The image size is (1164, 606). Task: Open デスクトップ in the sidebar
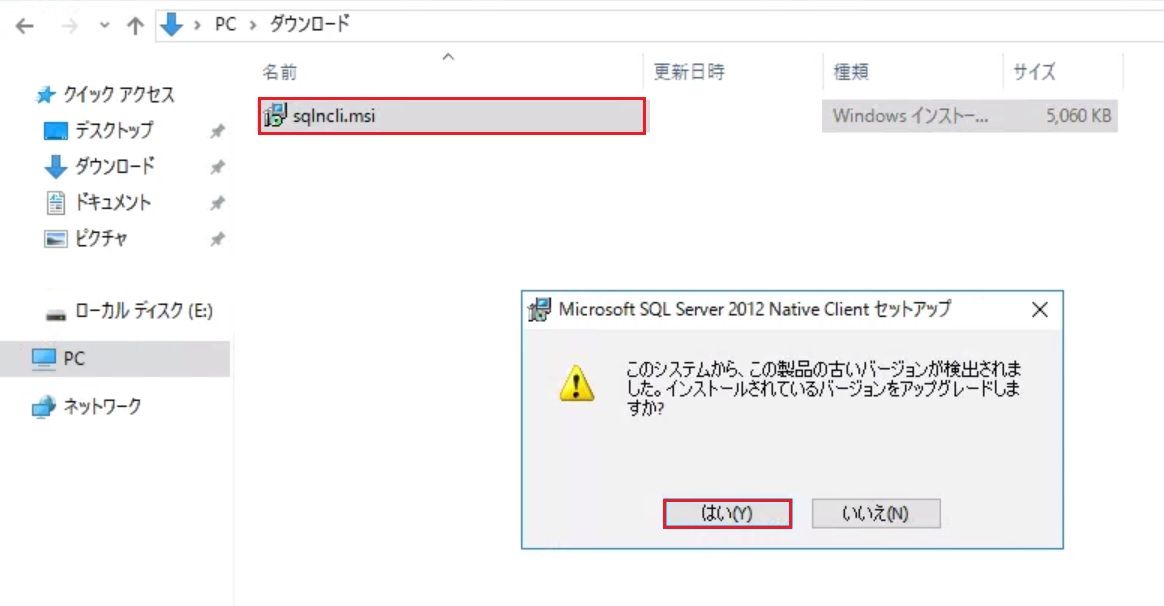coord(114,131)
